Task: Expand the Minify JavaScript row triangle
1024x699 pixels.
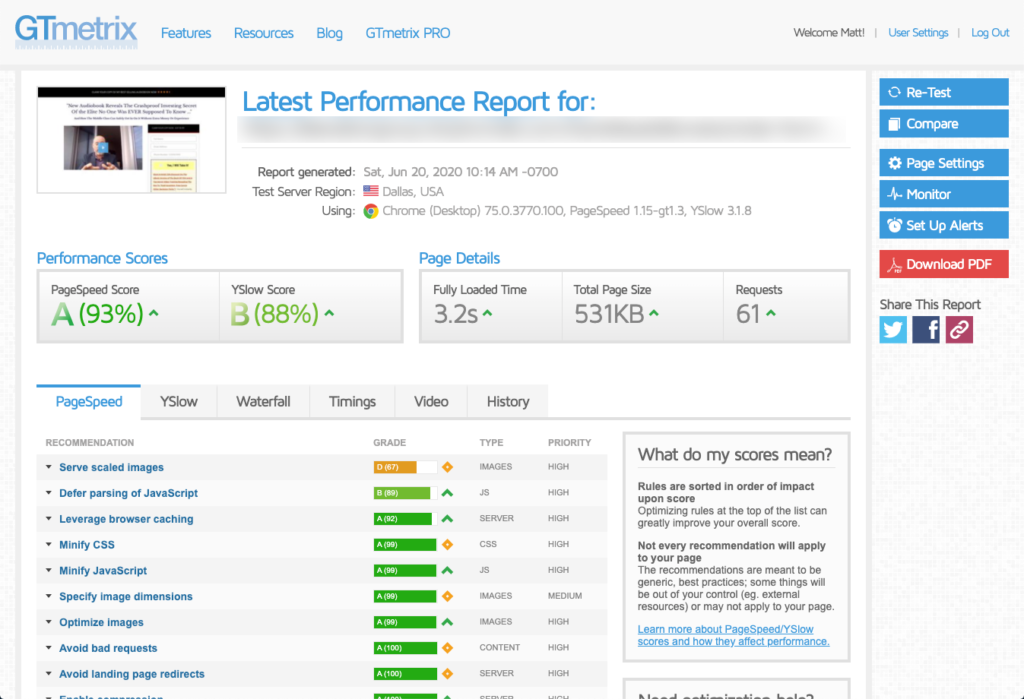Action: point(48,570)
